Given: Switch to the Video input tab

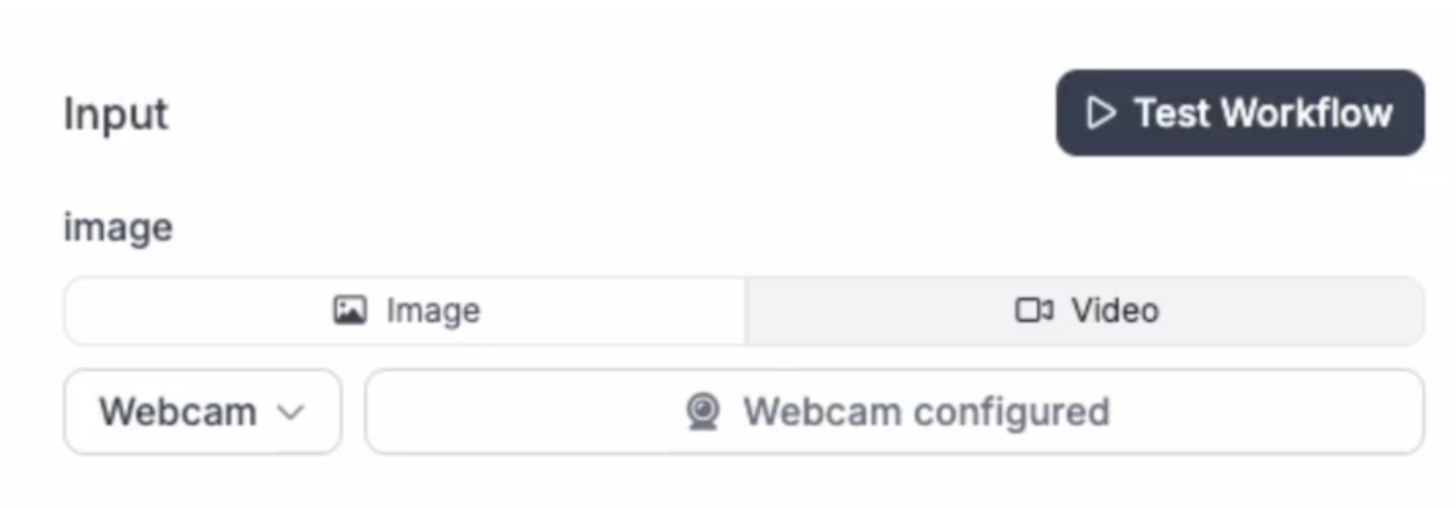Looking at the screenshot, I should coord(1085,311).
